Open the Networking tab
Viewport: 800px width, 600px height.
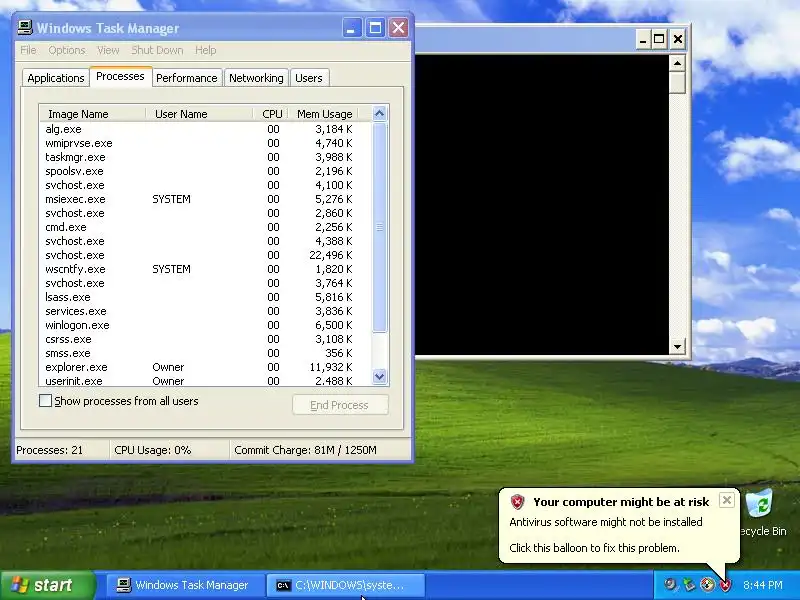(x=256, y=78)
